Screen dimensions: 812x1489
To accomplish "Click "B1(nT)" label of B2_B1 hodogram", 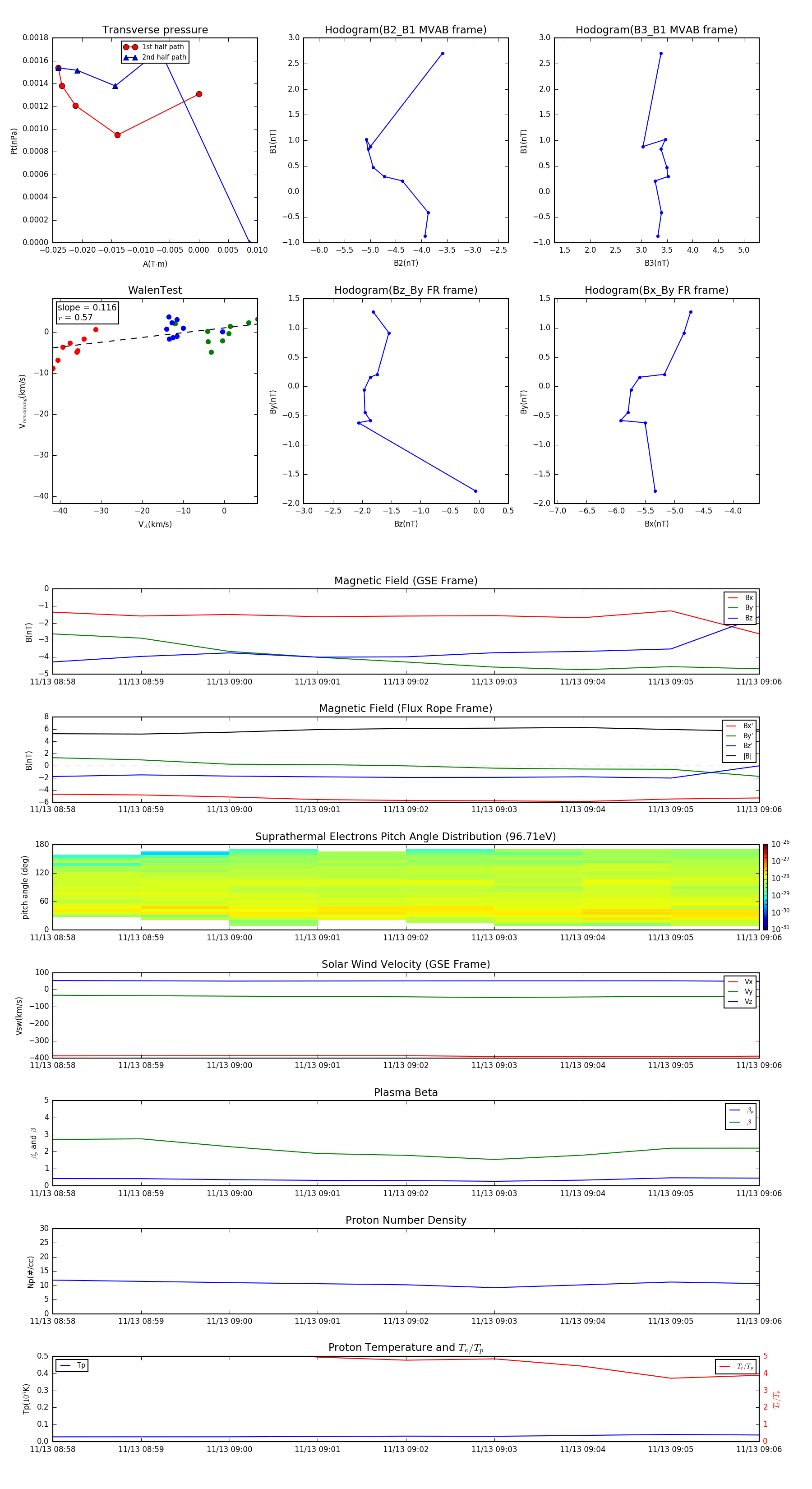I will 273,141.
